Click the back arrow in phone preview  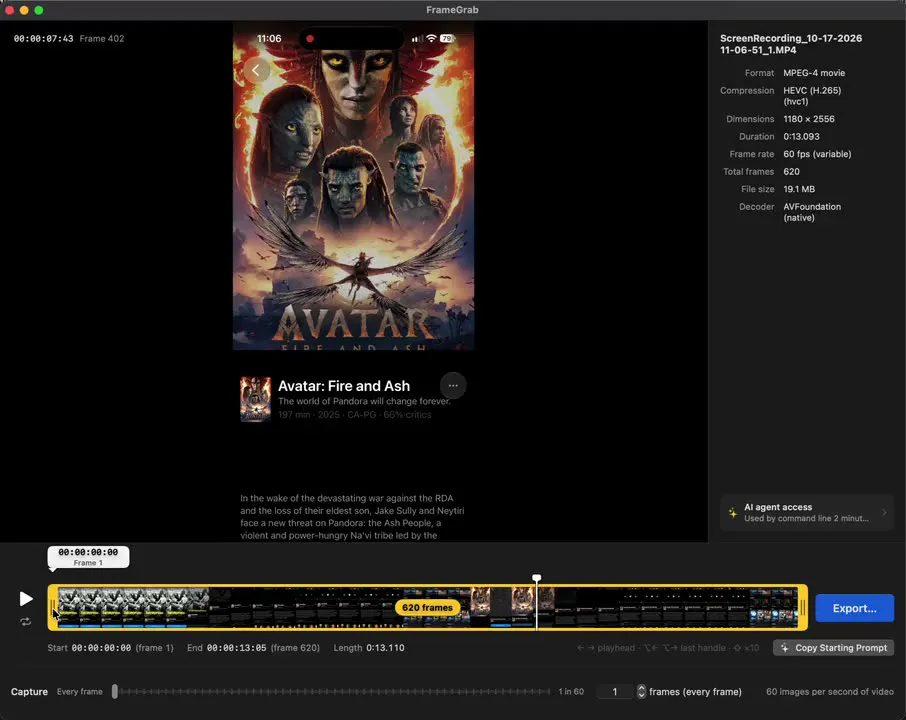point(256,70)
